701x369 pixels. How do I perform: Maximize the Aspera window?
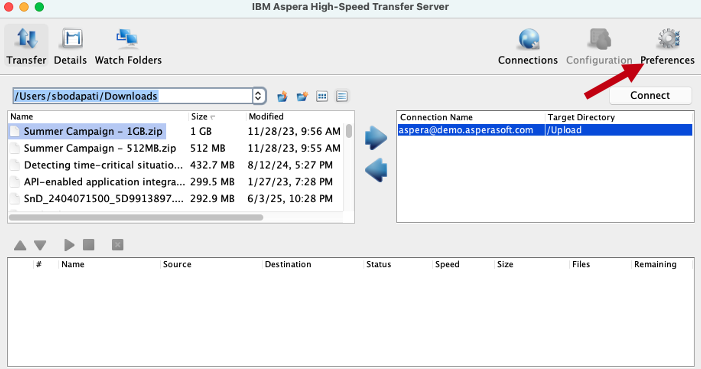39,7
